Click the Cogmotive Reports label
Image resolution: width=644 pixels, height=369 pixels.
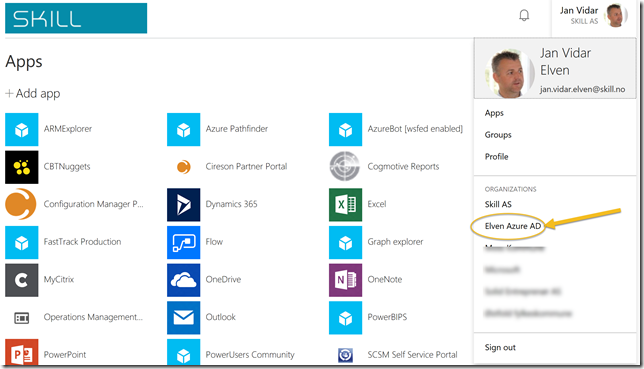click(403, 167)
